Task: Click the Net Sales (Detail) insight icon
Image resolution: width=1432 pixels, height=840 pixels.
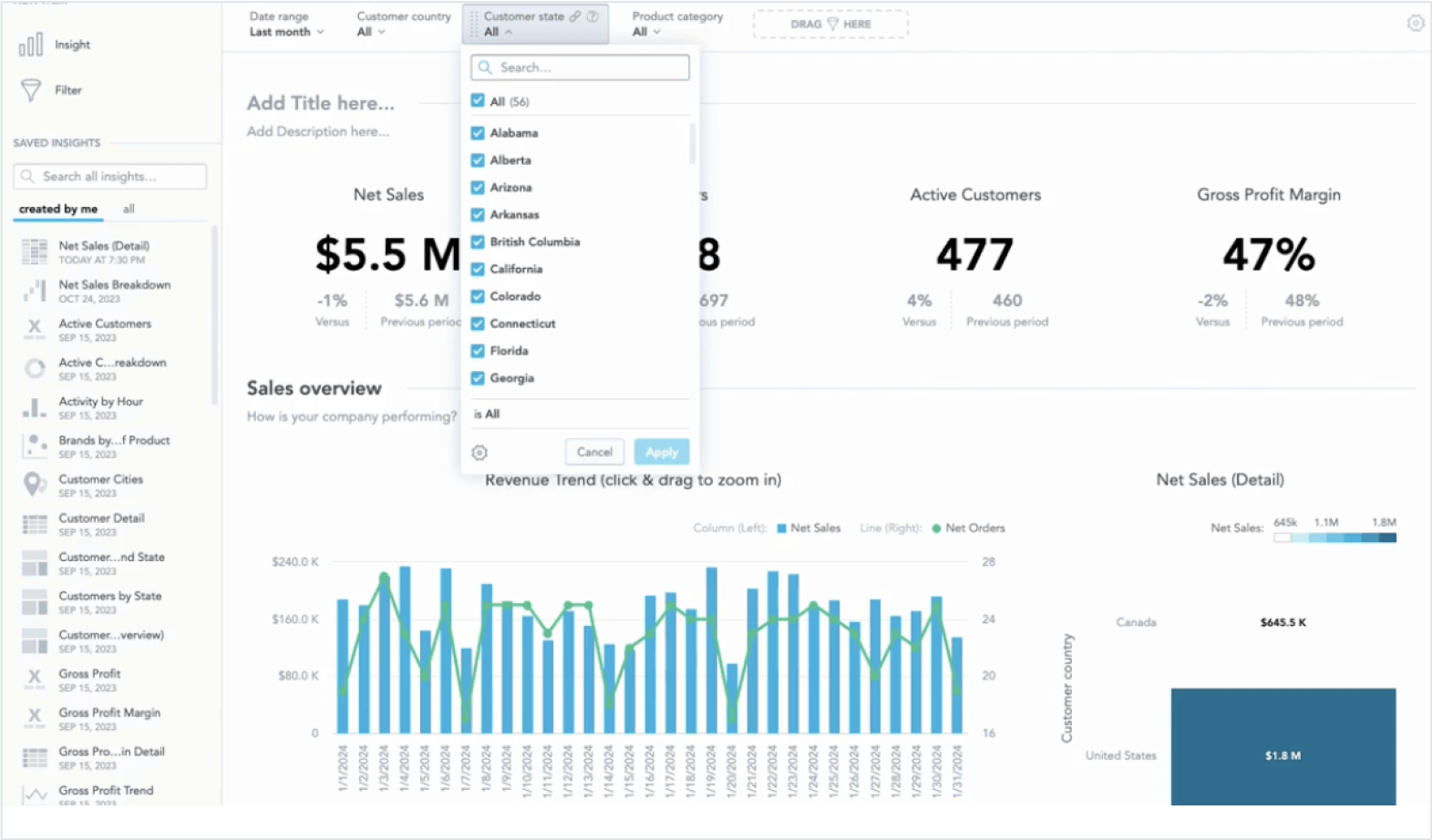Action: 35,251
